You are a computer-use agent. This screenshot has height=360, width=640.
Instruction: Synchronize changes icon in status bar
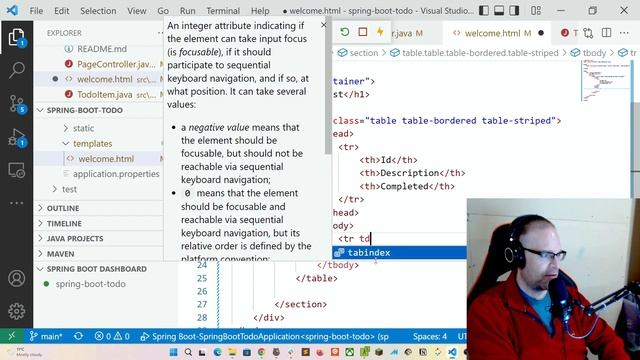point(78,336)
